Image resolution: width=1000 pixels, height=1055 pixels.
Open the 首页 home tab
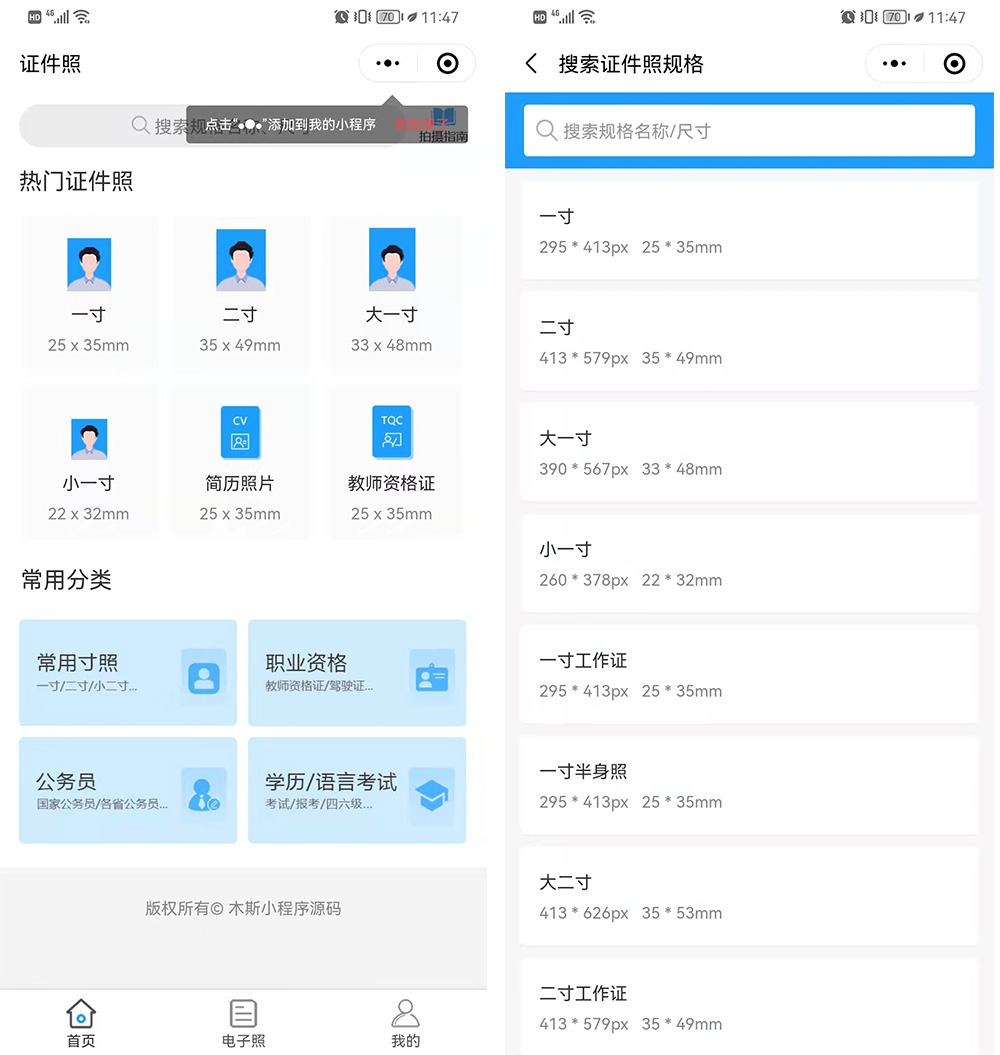[81, 1022]
